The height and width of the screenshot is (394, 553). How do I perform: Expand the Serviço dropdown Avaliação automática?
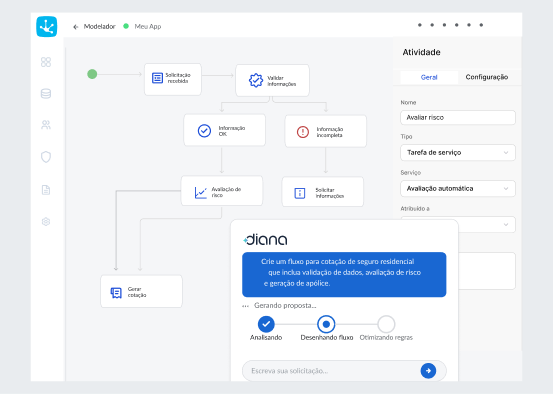[x=458, y=189]
